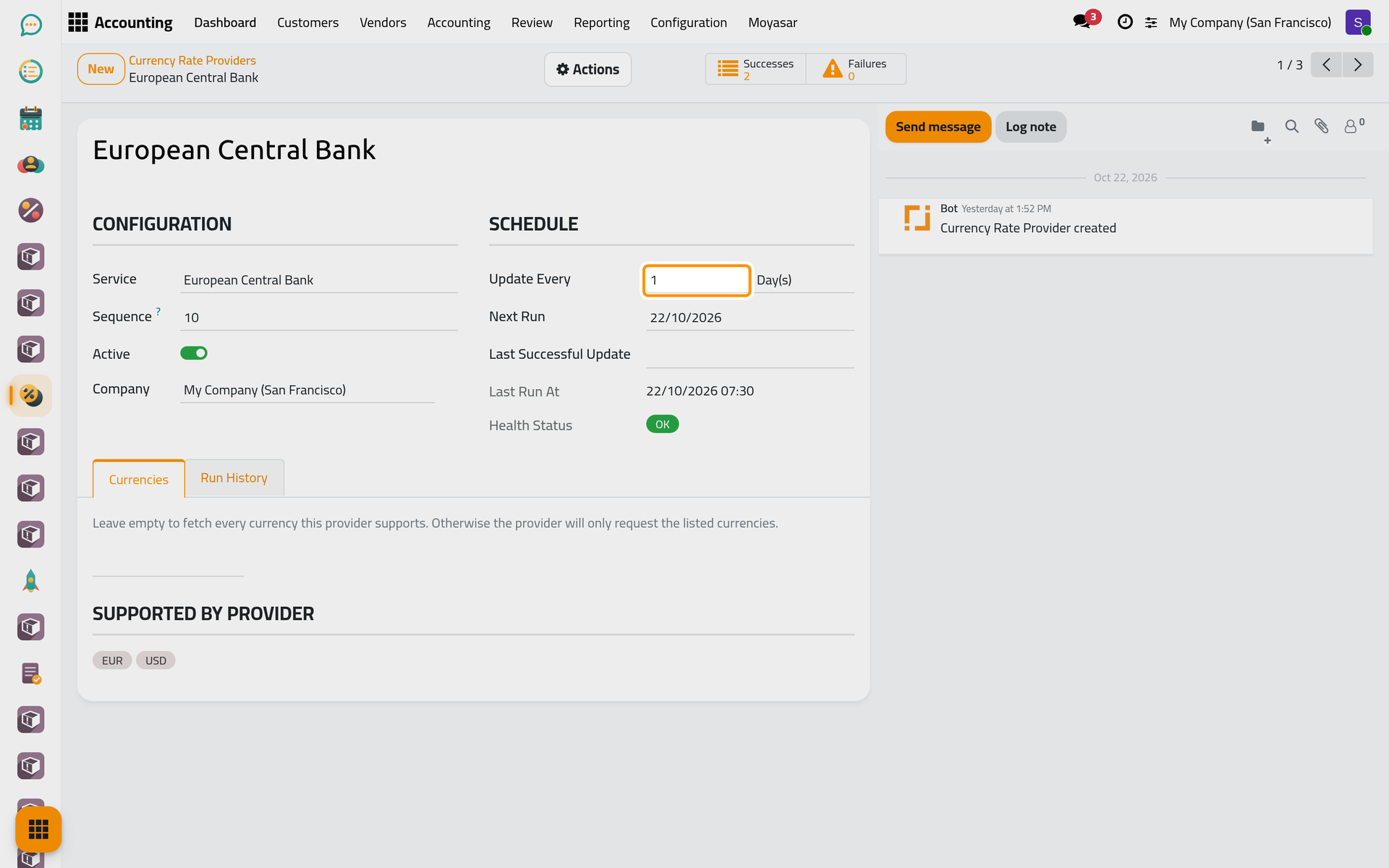Click the Update Every number field
This screenshot has height=868, width=1389.
tap(697, 280)
